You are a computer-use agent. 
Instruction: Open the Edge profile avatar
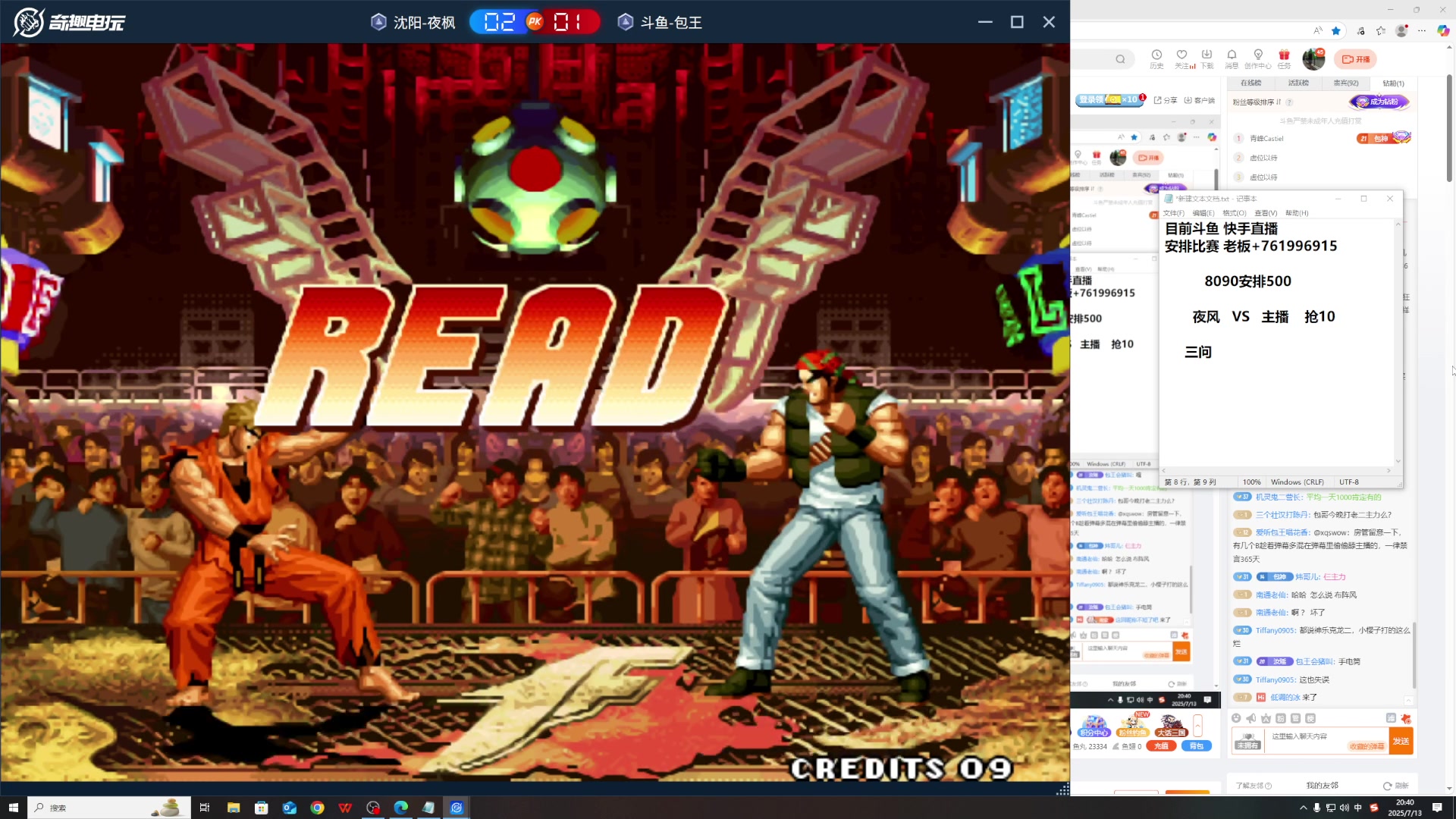(1401, 30)
